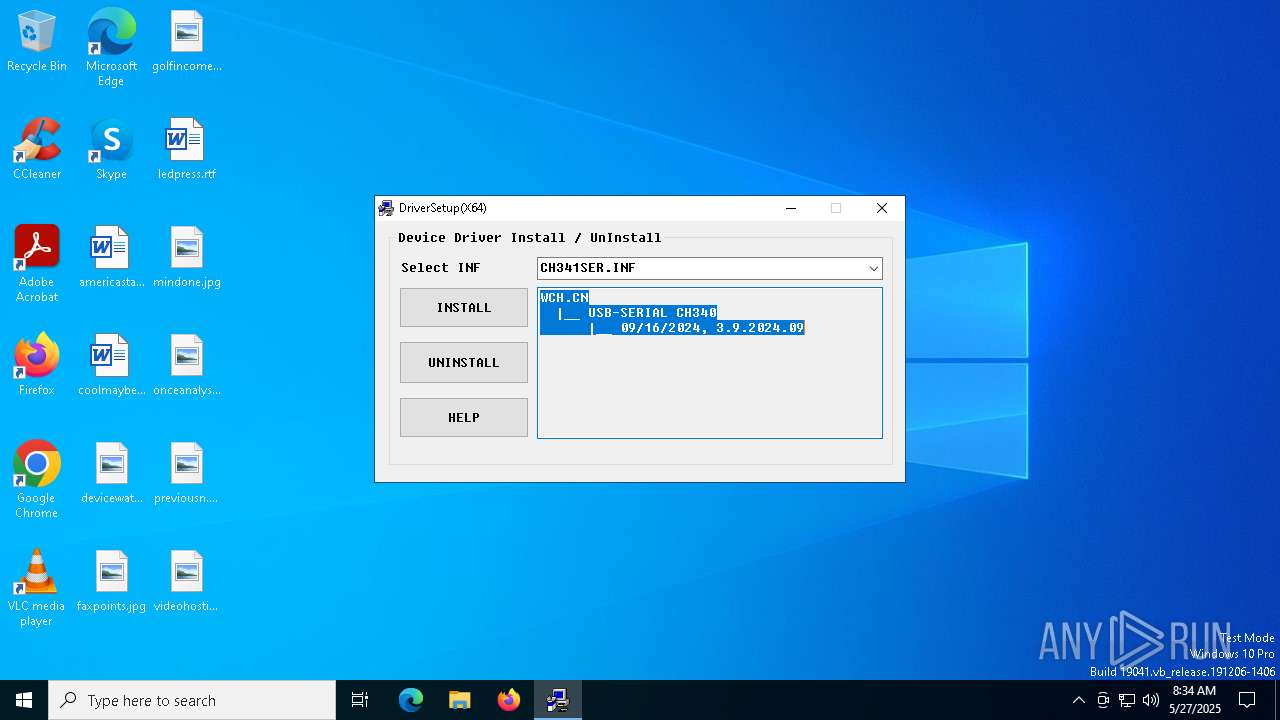Select the previousn image file icon
This screenshot has width=1280, height=720.
tap(187, 474)
